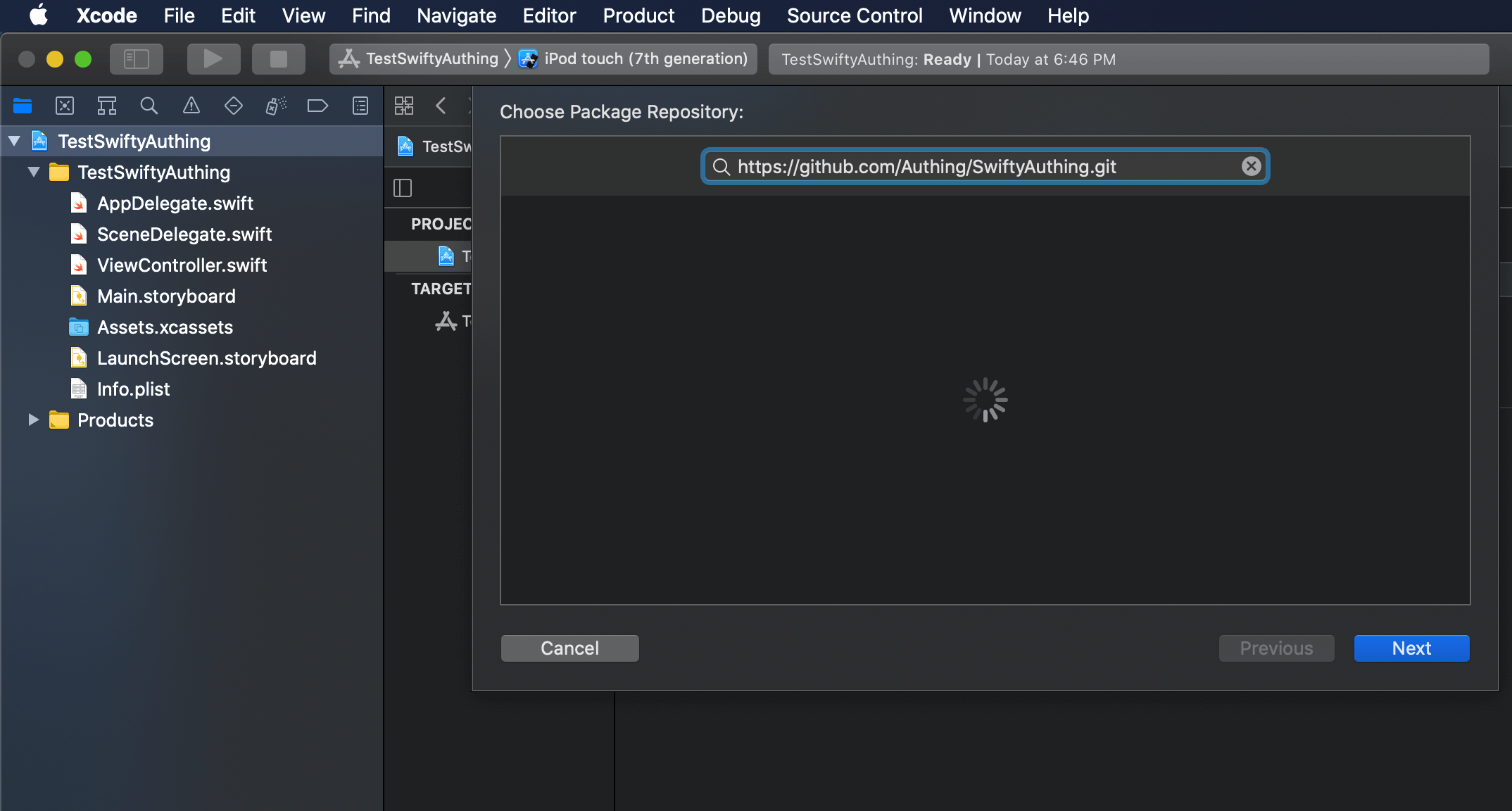The width and height of the screenshot is (1512, 811).
Task: Clear the repository URL search field
Action: click(1251, 166)
